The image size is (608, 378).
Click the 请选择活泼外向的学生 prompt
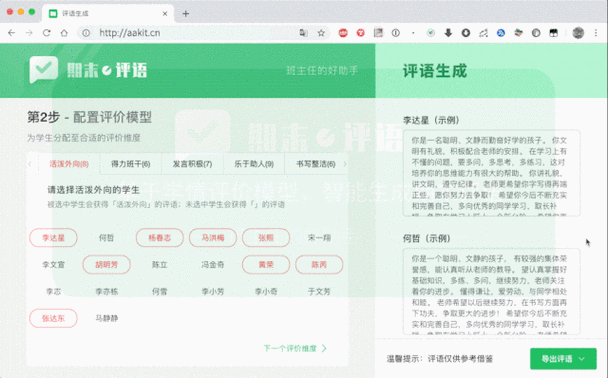(93, 190)
